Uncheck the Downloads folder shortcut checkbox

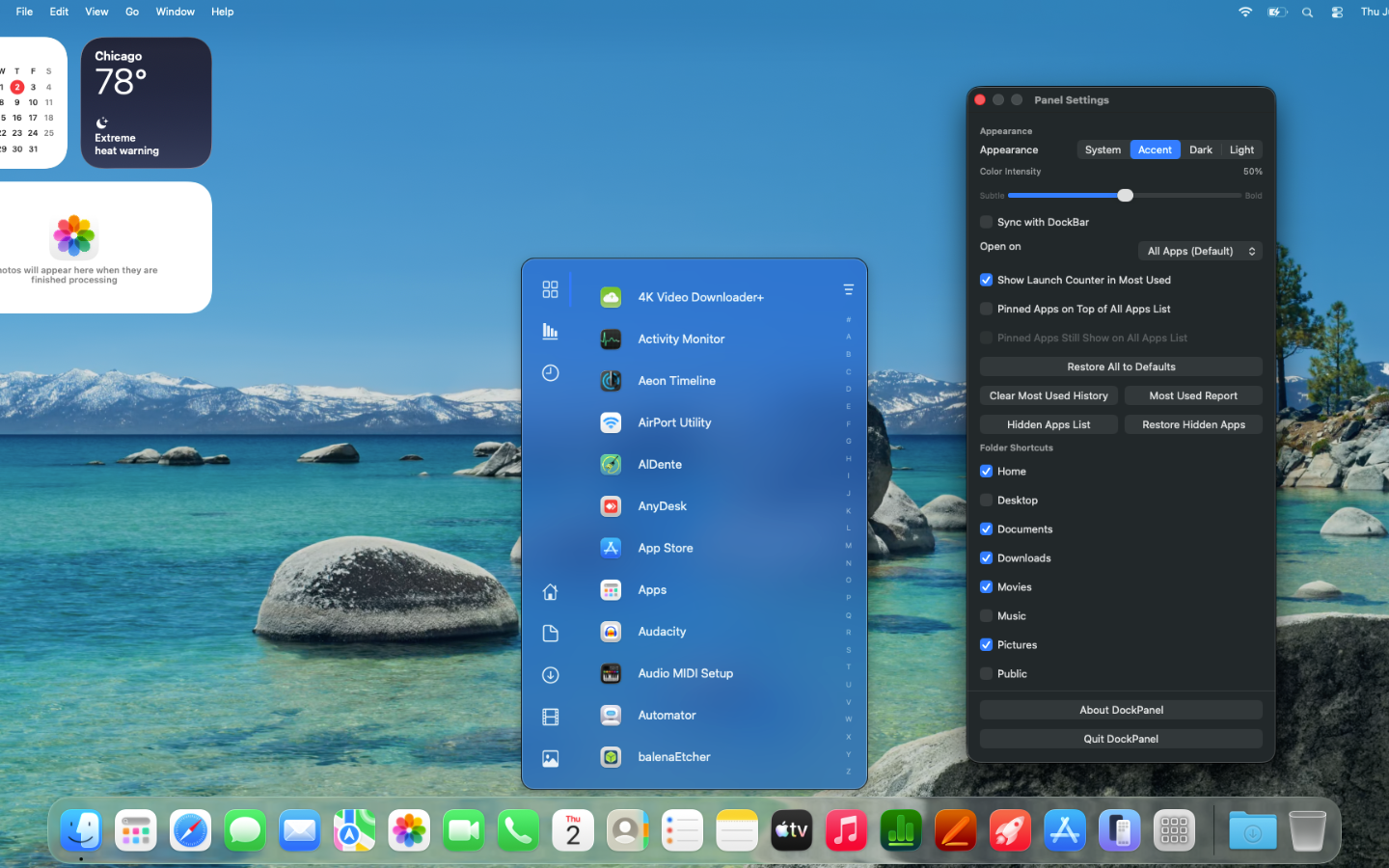[x=986, y=558]
